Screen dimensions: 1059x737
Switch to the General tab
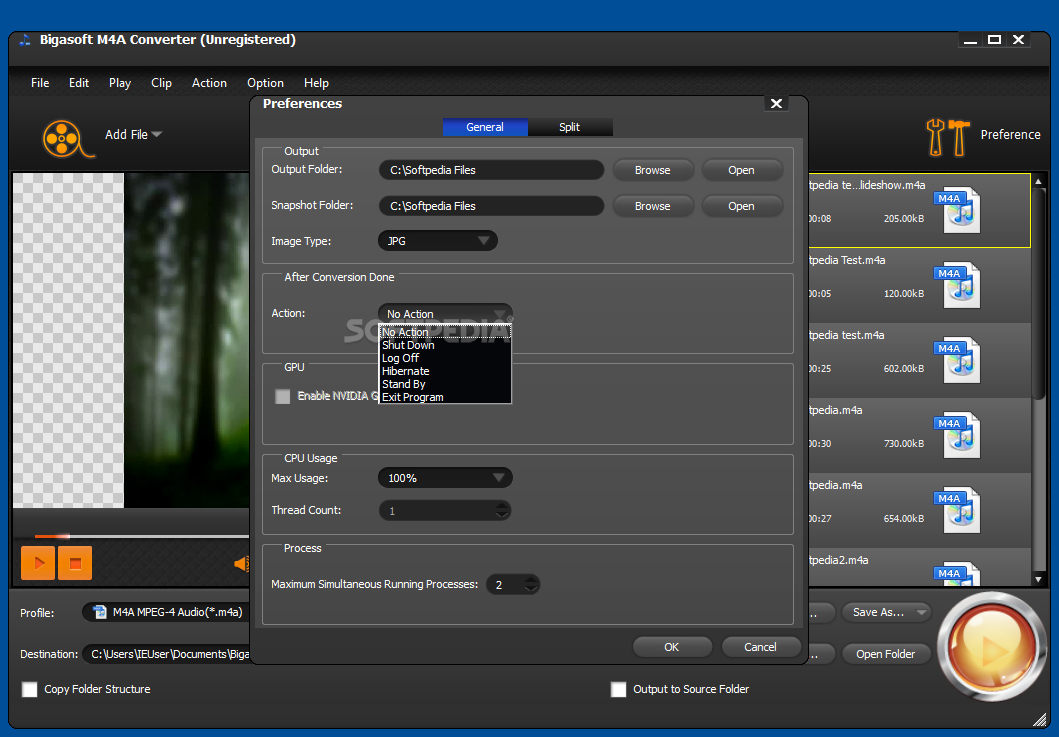pyautogui.click(x=485, y=127)
